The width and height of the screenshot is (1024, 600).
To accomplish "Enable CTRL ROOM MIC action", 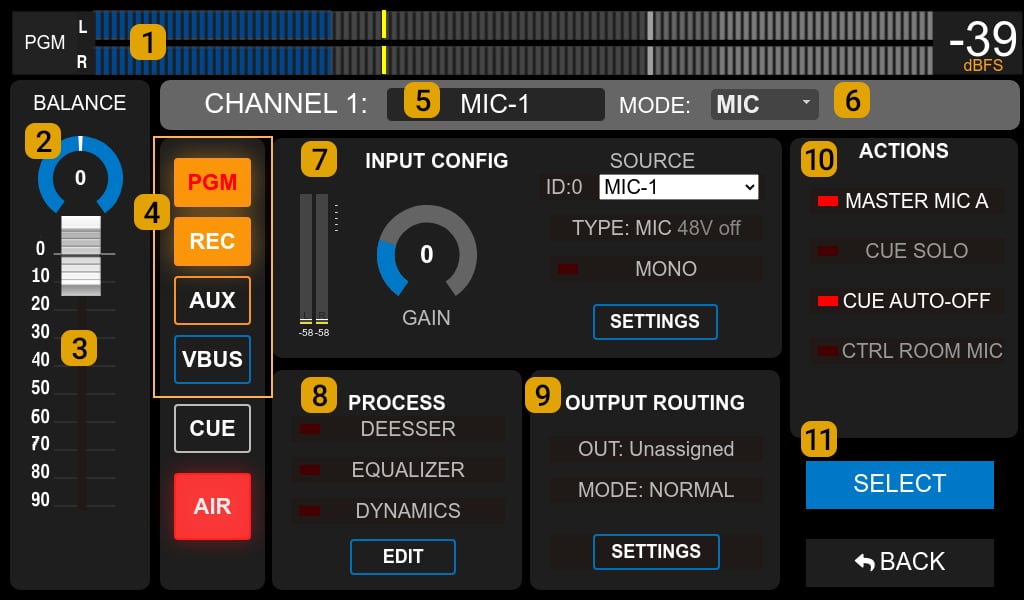I will [x=907, y=351].
